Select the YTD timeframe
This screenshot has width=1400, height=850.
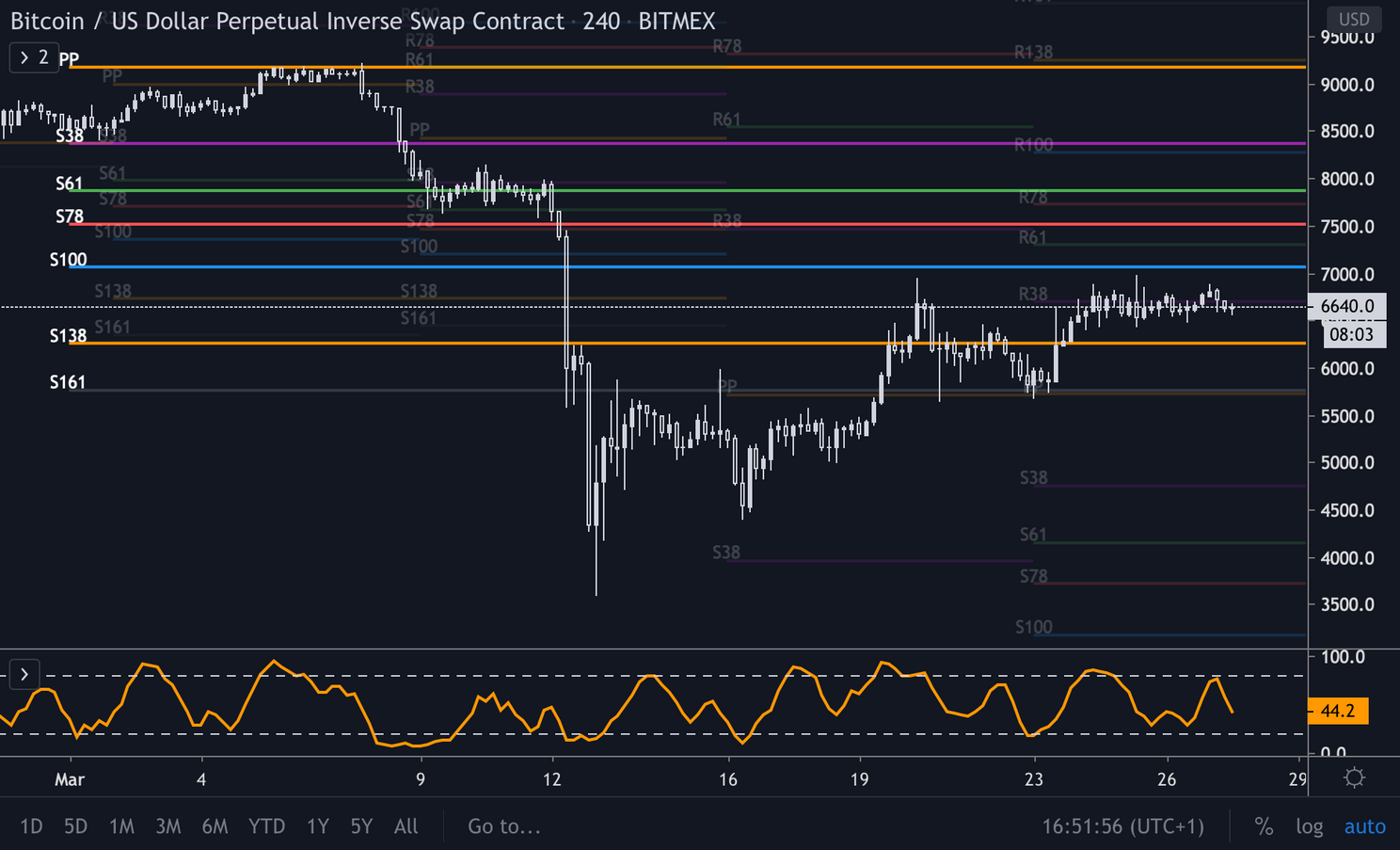pyautogui.click(x=266, y=826)
